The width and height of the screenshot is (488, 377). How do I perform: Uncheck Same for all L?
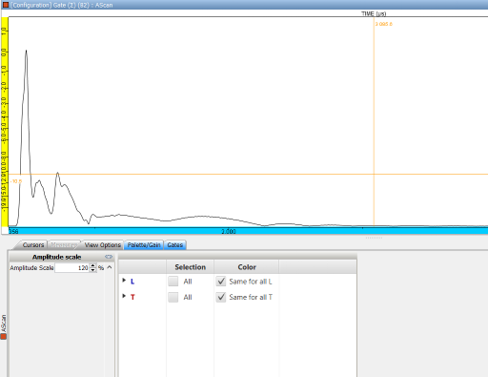pyautogui.click(x=221, y=281)
